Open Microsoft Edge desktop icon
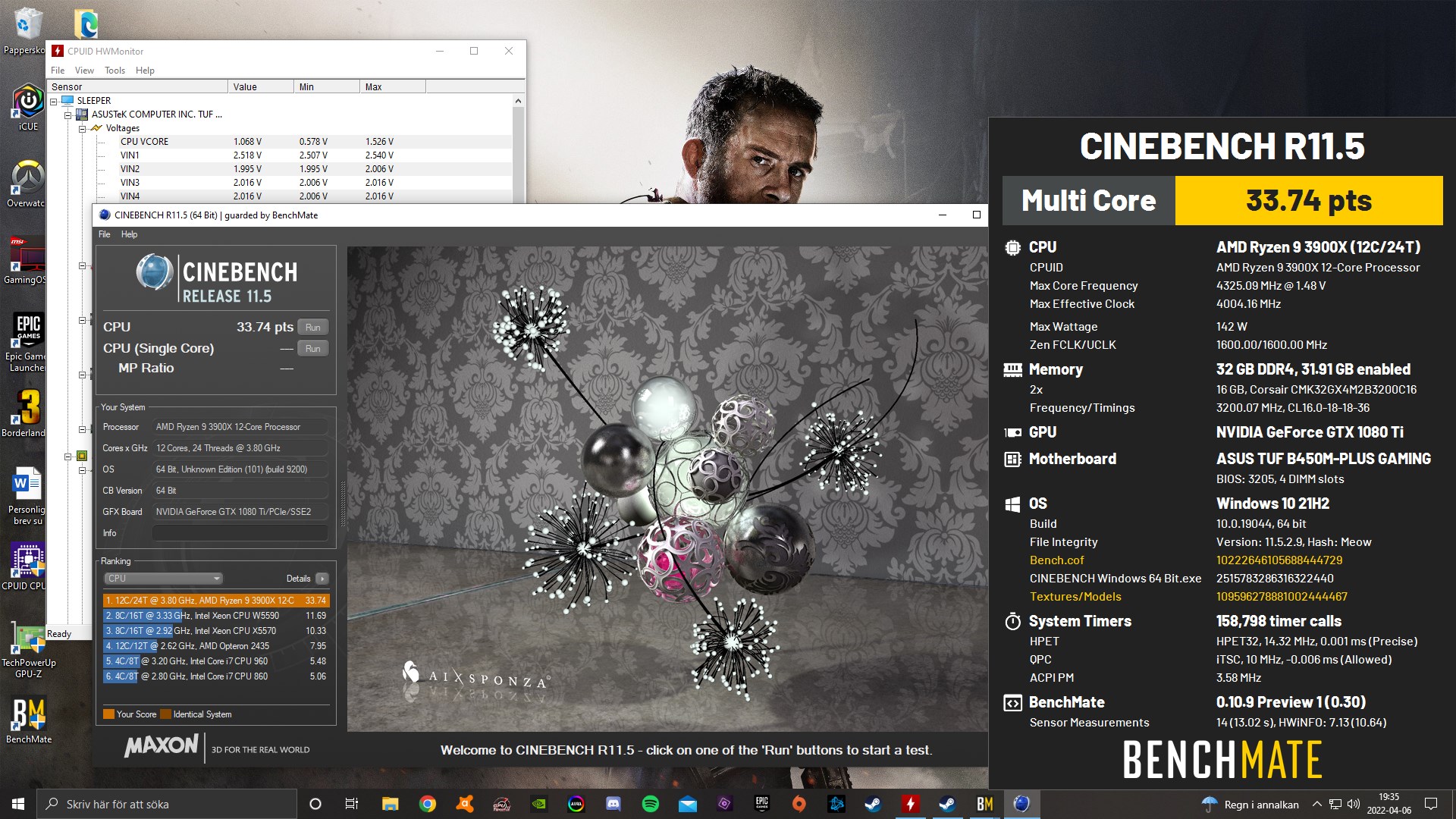This screenshot has height=819, width=1456. click(86, 24)
